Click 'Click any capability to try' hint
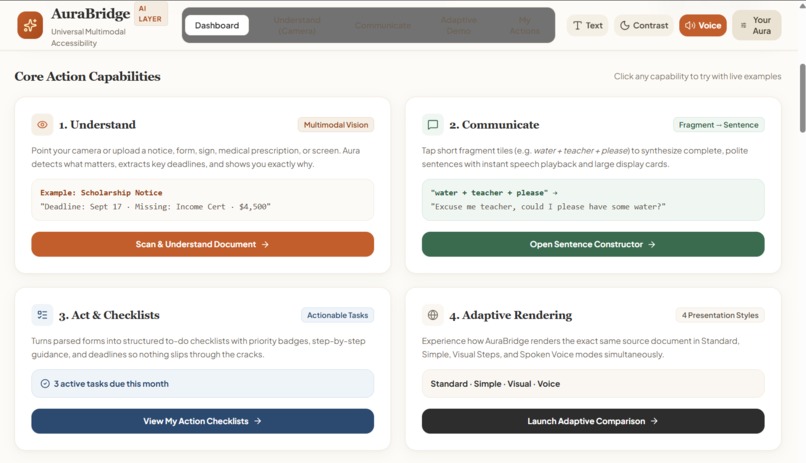 698,76
